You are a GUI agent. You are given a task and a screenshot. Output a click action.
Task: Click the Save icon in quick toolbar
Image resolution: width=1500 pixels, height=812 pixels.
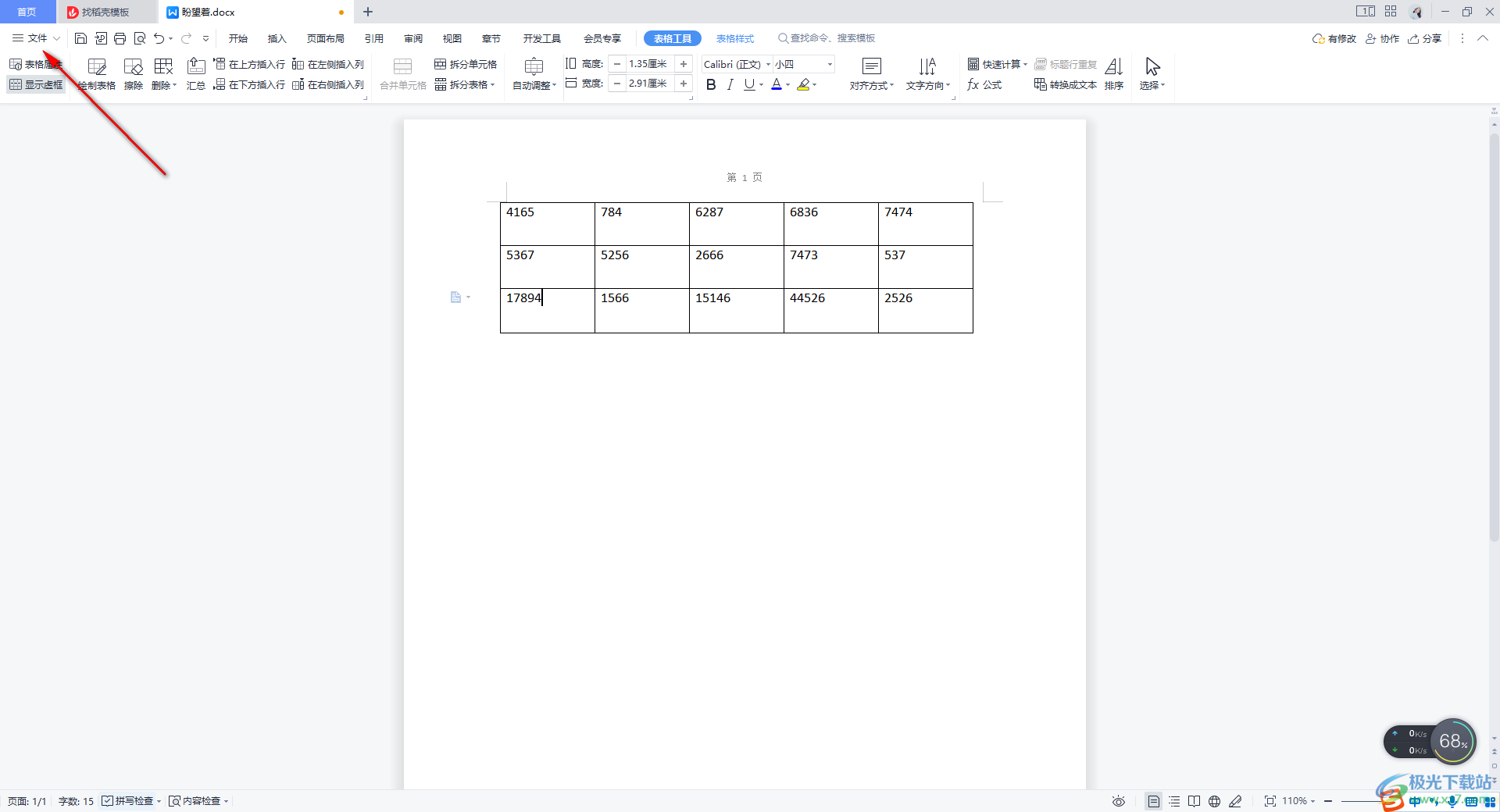coord(80,38)
